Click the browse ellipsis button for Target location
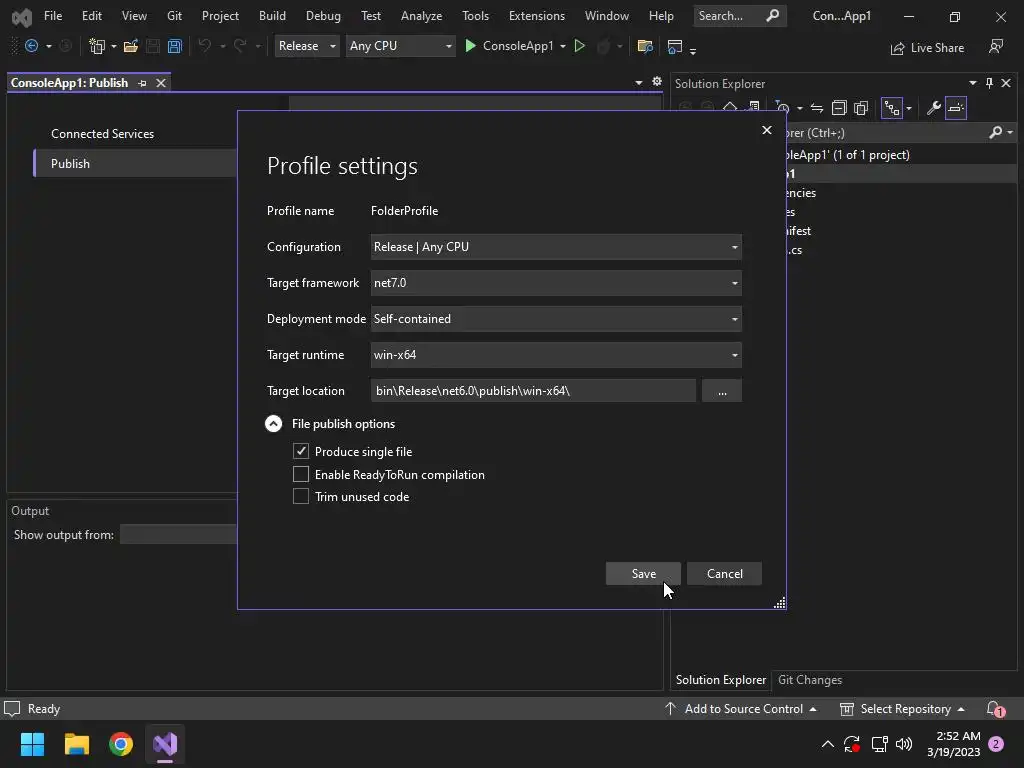Image resolution: width=1024 pixels, height=768 pixels. (x=722, y=391)
